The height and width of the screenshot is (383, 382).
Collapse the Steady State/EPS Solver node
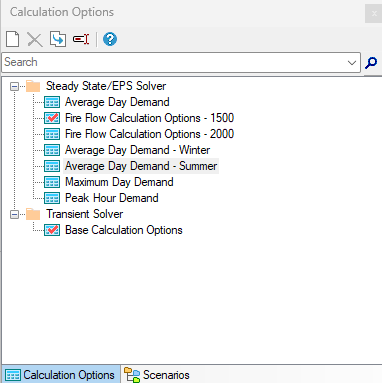14,87
